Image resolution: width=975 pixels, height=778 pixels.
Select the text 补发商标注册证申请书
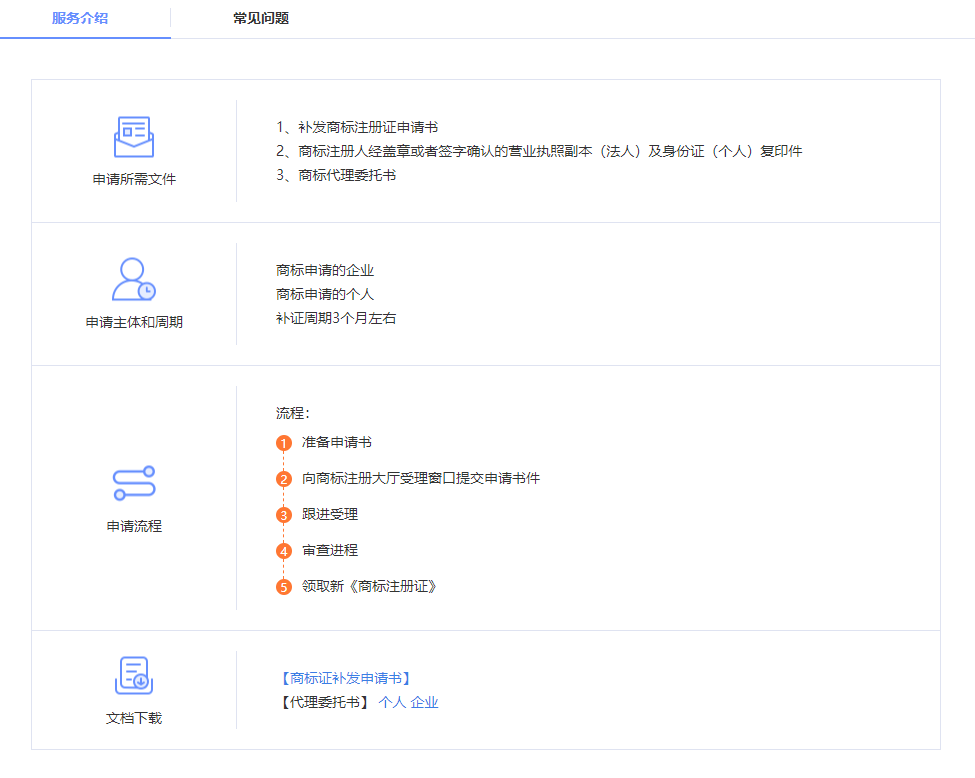368,127
